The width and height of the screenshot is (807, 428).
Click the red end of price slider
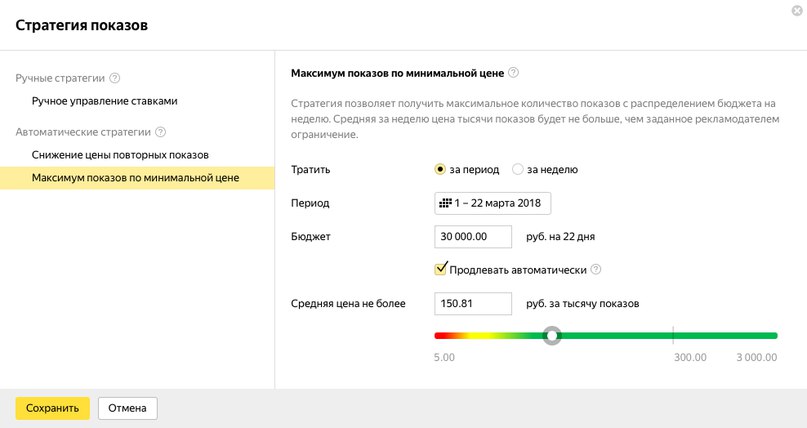point(440,336)
